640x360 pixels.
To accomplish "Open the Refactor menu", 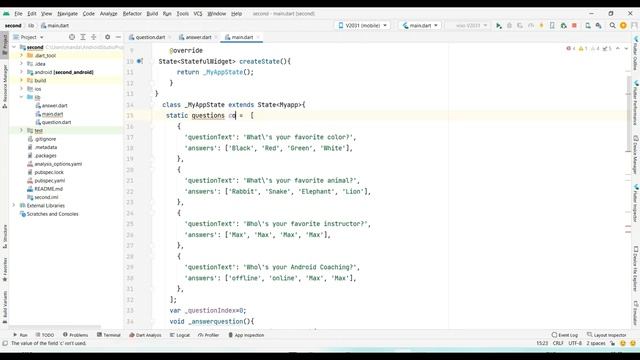I will click(x=132, y=13).
